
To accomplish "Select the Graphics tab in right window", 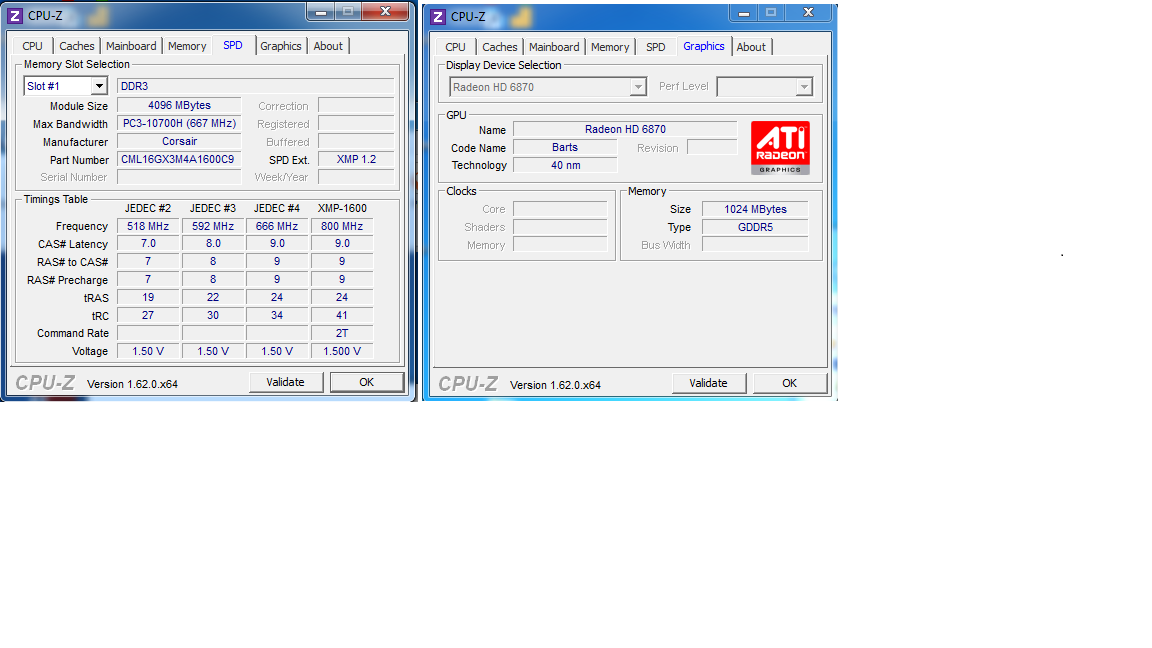I will pos(704,46).
